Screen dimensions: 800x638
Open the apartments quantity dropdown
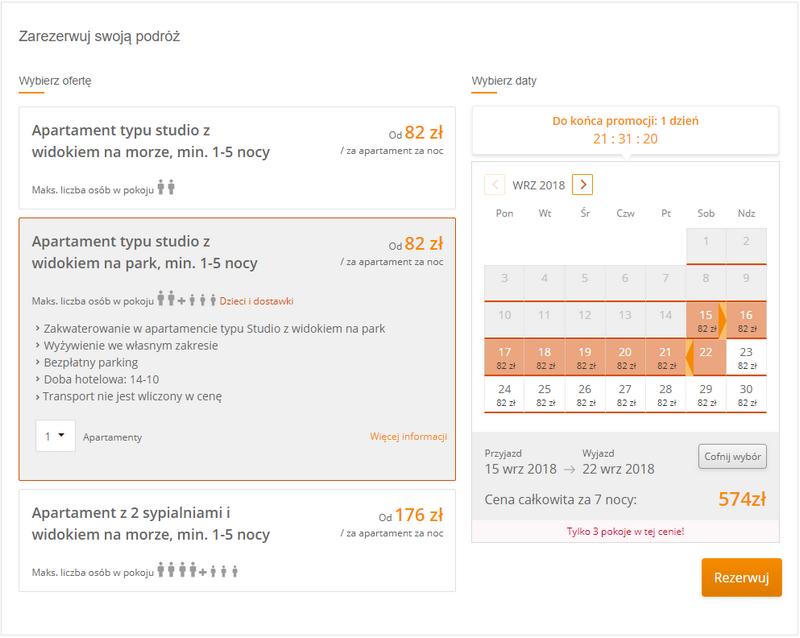click(55, 436)
